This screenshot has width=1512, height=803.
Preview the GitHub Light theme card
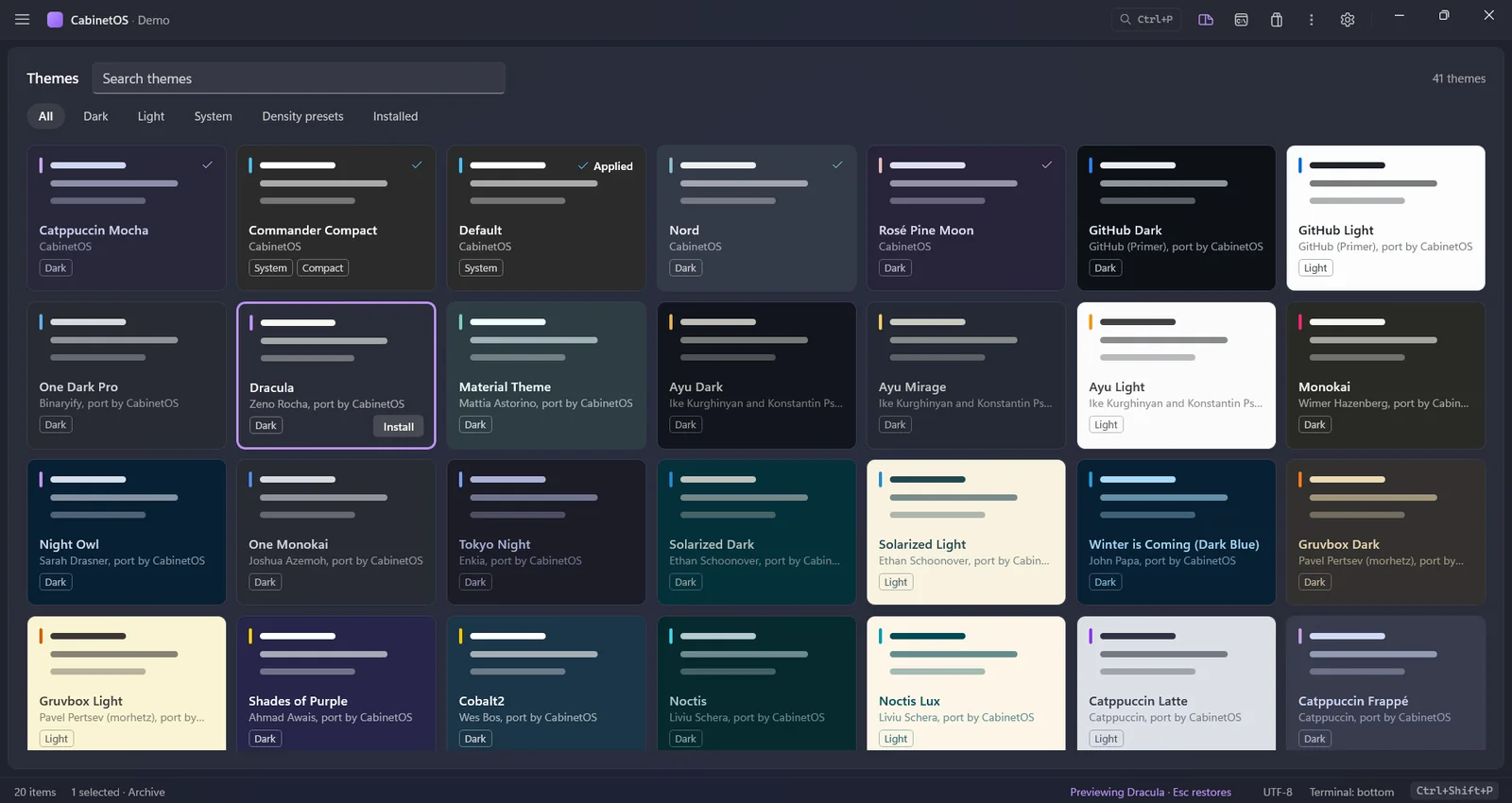tap(1386, 218)
